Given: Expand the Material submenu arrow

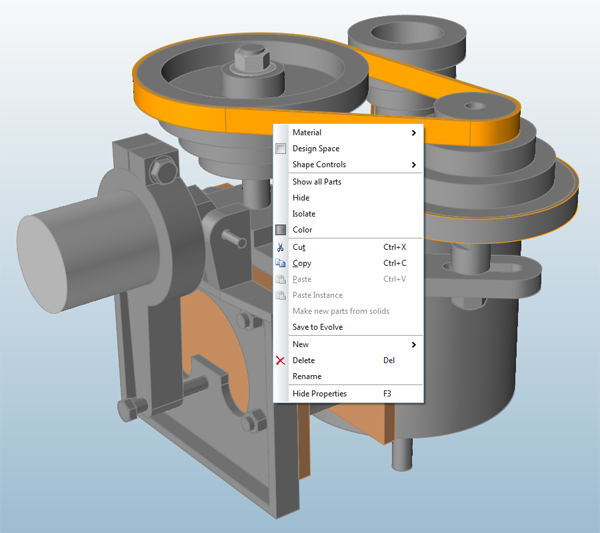Looking at the screenshot, I should (414, 133).
